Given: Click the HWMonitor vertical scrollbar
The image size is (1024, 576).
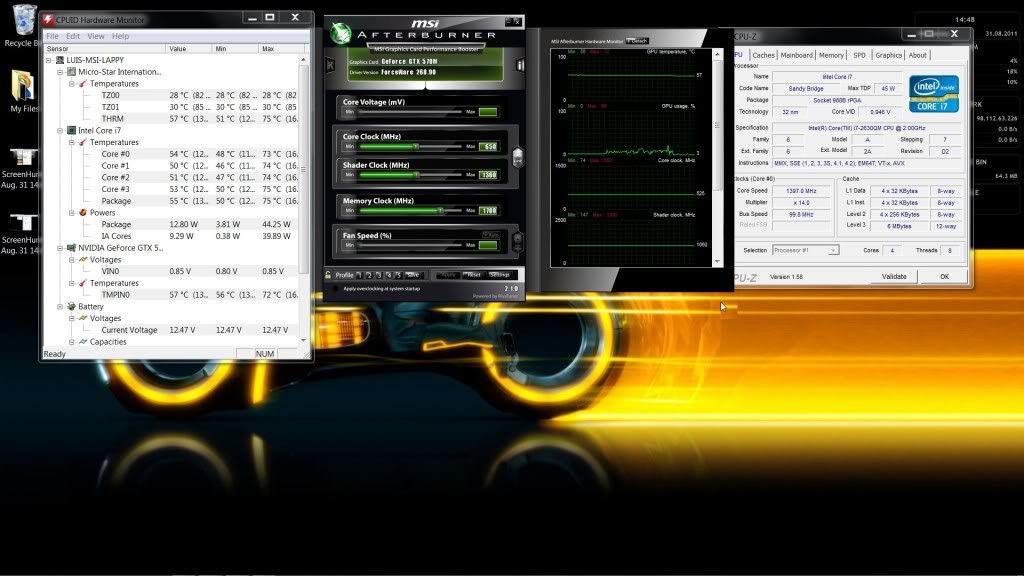Looking at the screenshot, I should point(303,200).
